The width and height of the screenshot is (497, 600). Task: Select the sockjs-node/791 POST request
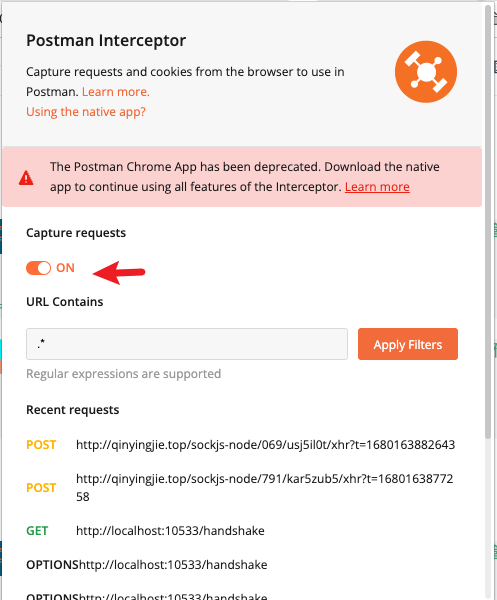pos(241,488)
